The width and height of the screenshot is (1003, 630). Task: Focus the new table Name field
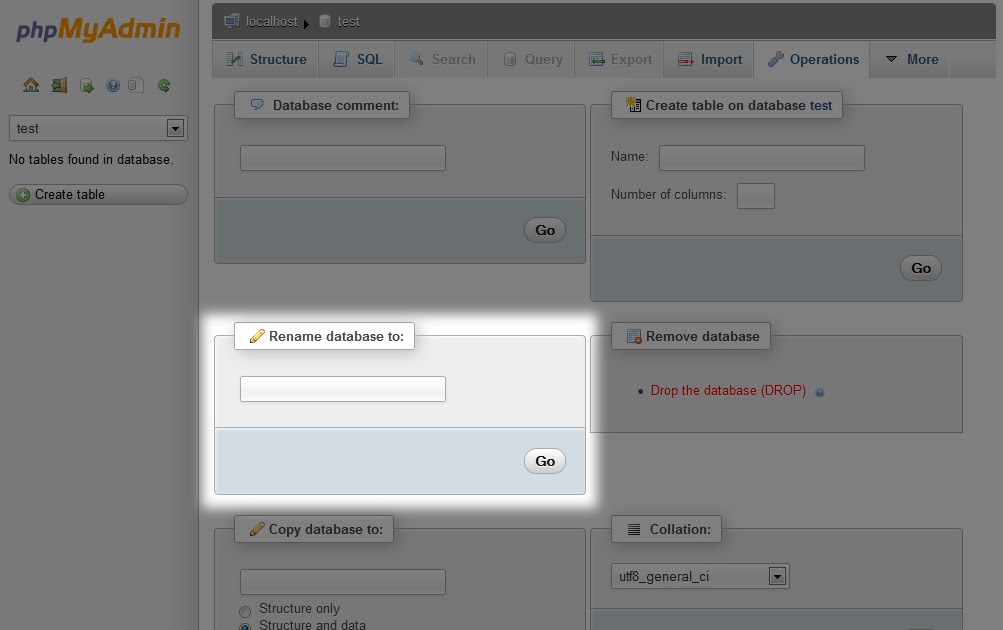point(762,158)
